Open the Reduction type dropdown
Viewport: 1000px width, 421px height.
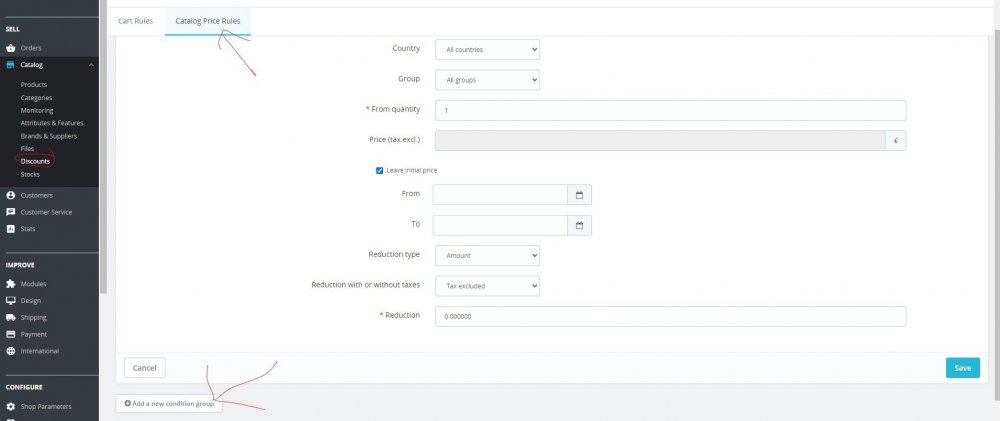point(487,255)
